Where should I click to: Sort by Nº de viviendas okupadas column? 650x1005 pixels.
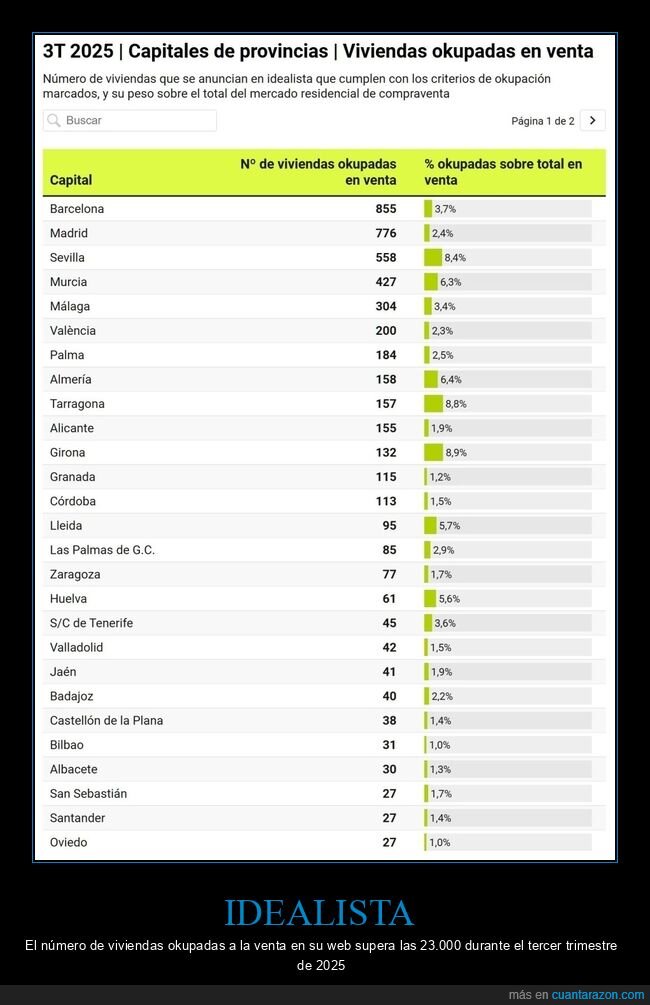[318, 172]
